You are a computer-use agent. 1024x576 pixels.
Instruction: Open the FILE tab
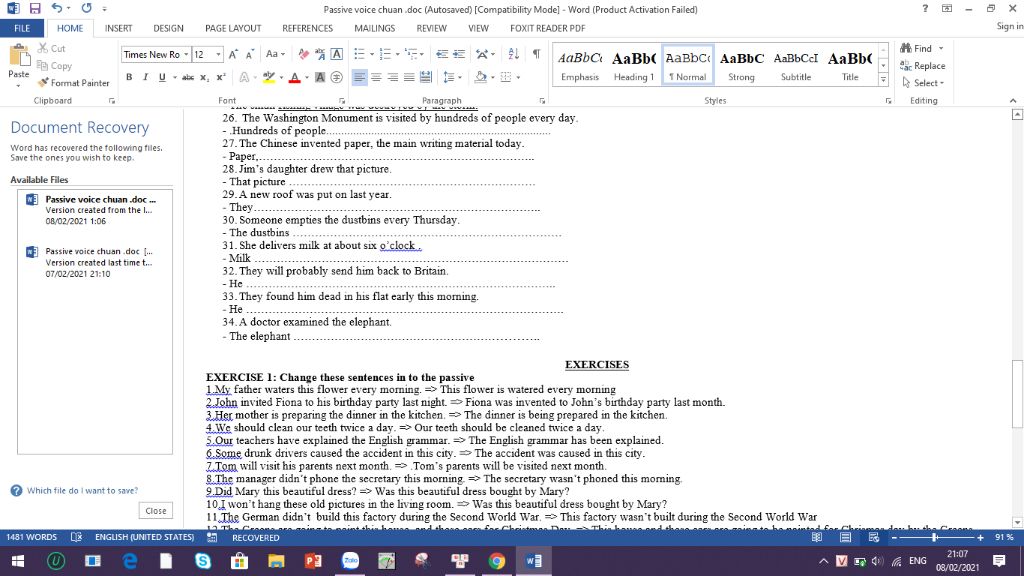click(x=22, y=28)
